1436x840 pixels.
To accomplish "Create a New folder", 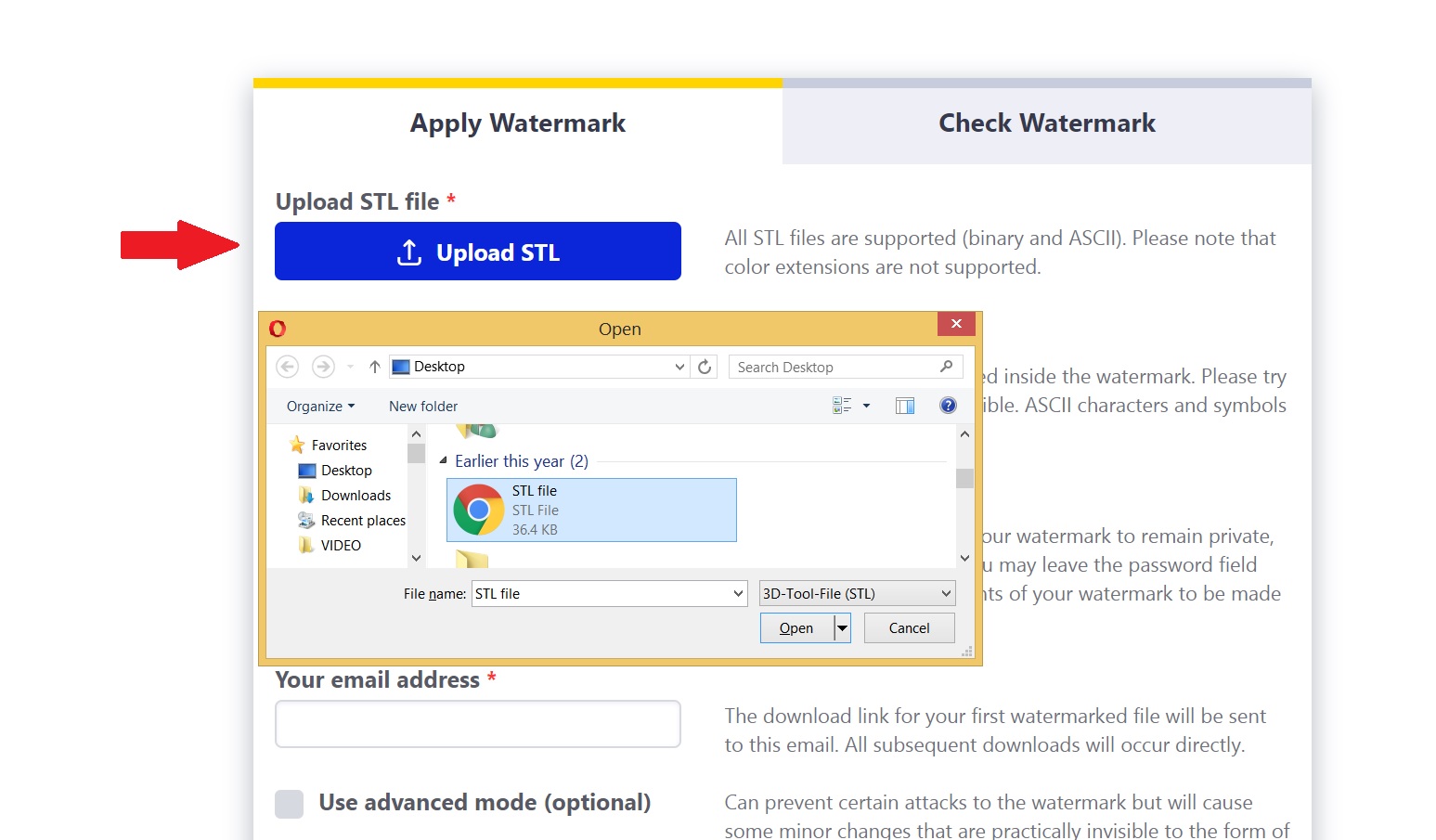I will pos(423,406).
